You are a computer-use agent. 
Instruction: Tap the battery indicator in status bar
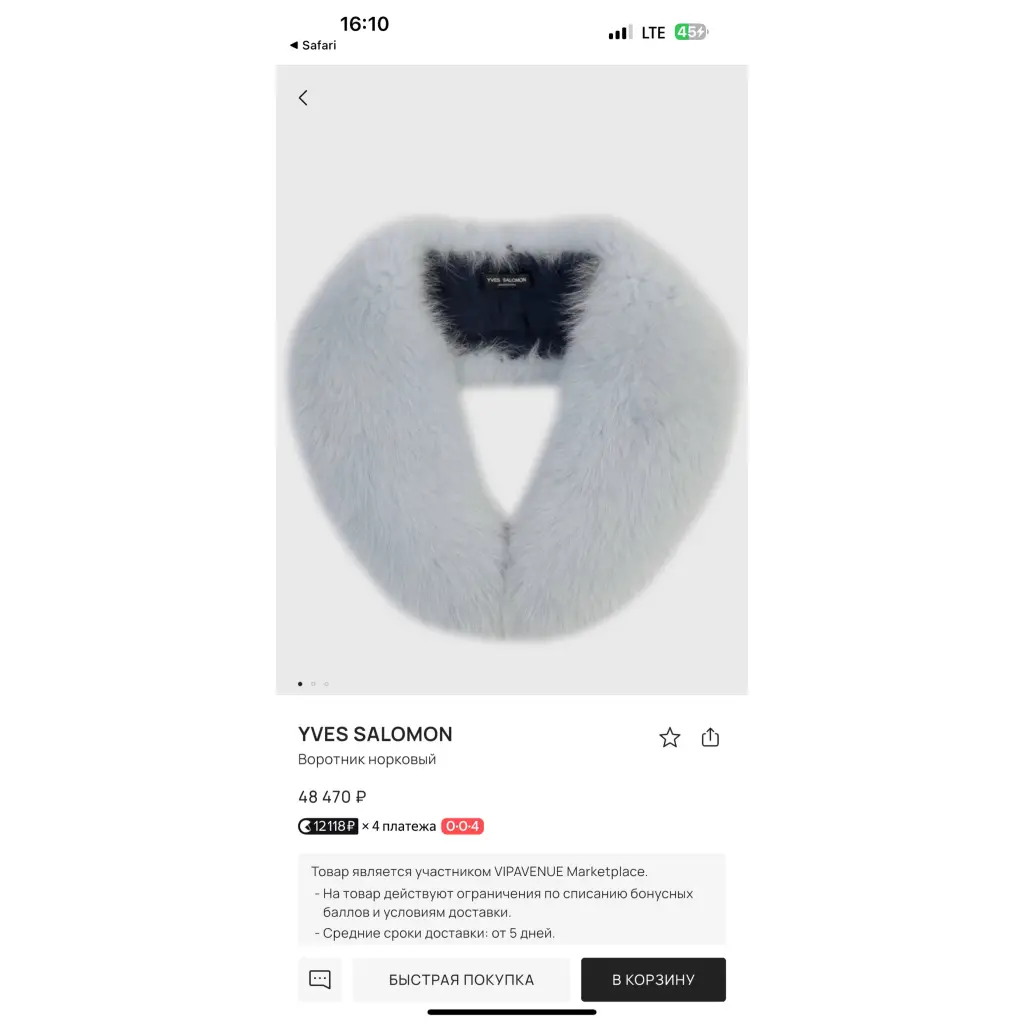[691, 32]
